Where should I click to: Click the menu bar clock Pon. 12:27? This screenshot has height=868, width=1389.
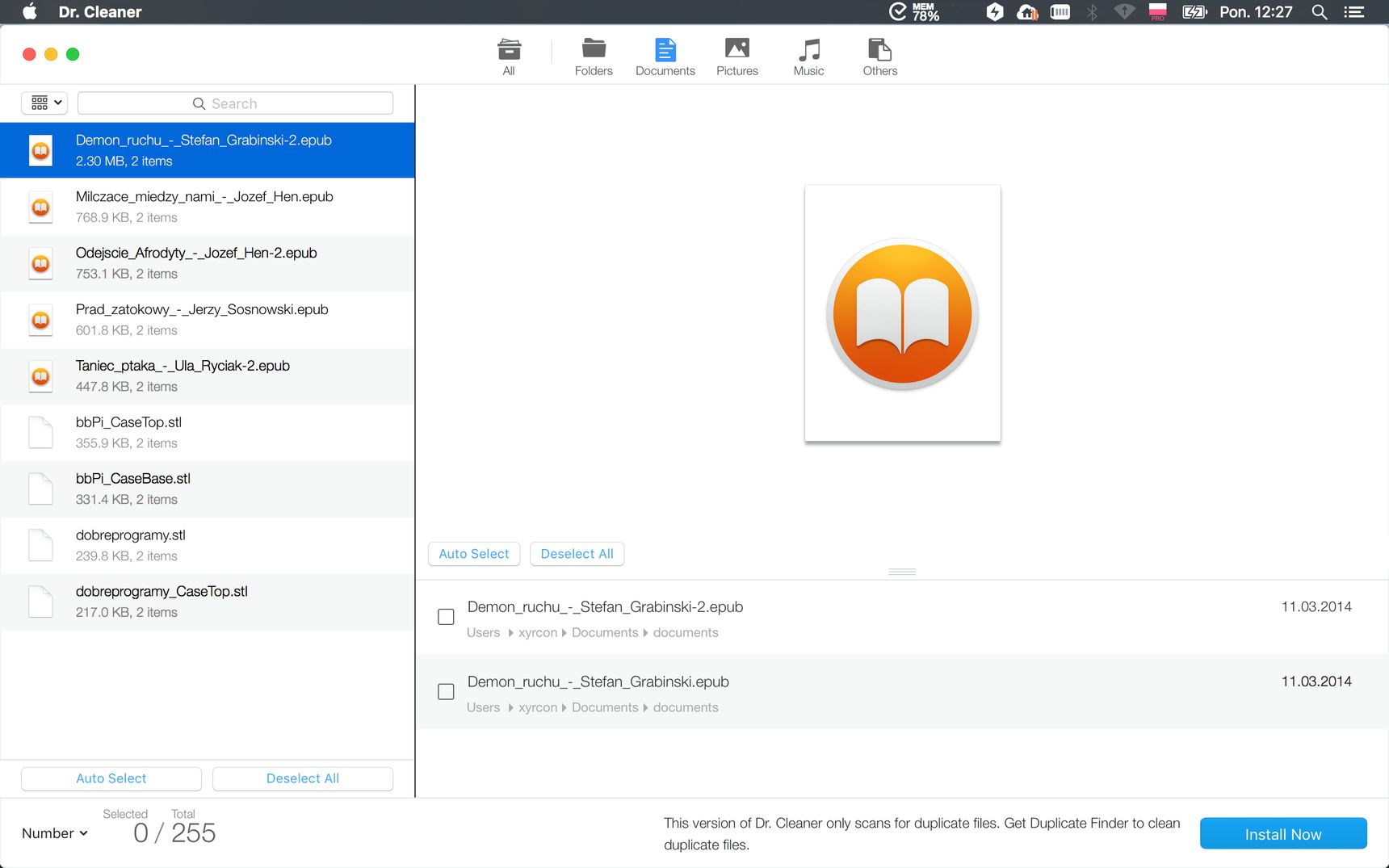point(1256,12)
